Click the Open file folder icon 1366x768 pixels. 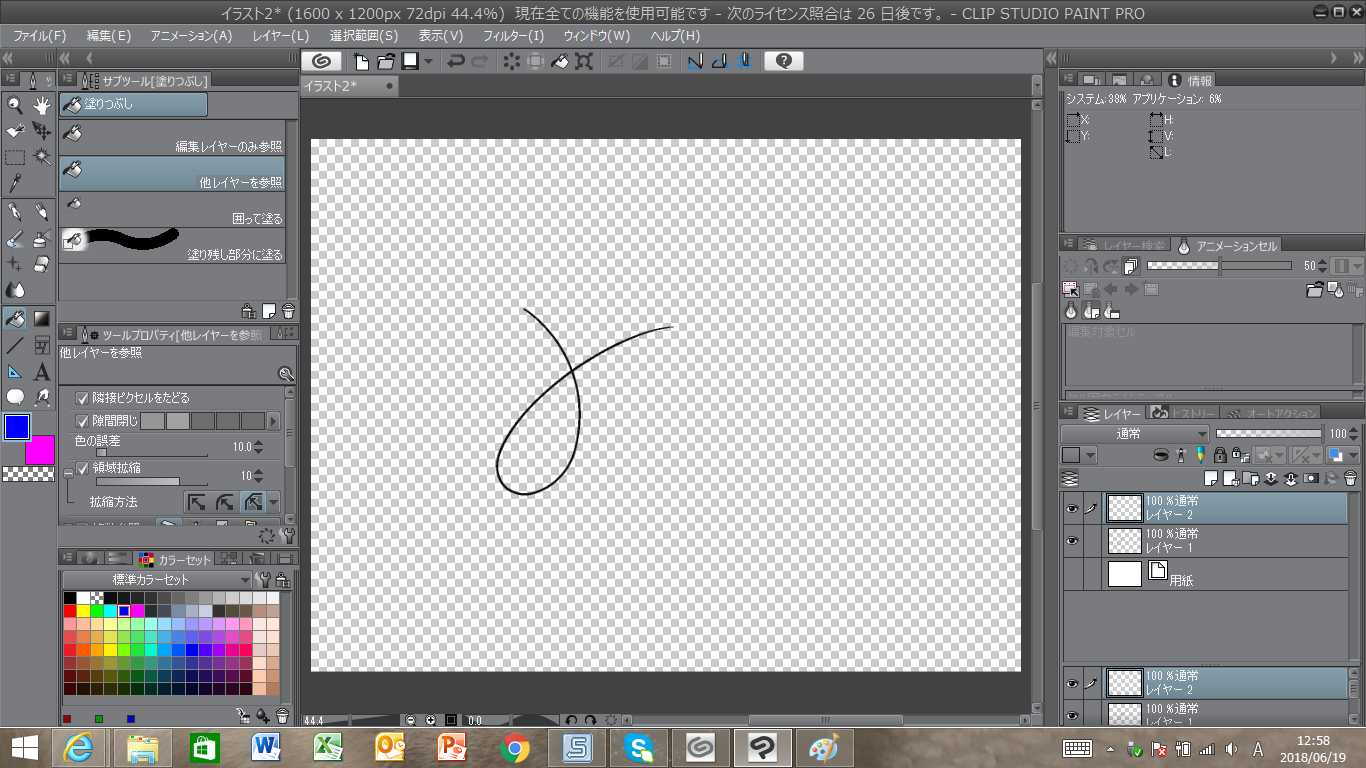[x=385, y=62]
